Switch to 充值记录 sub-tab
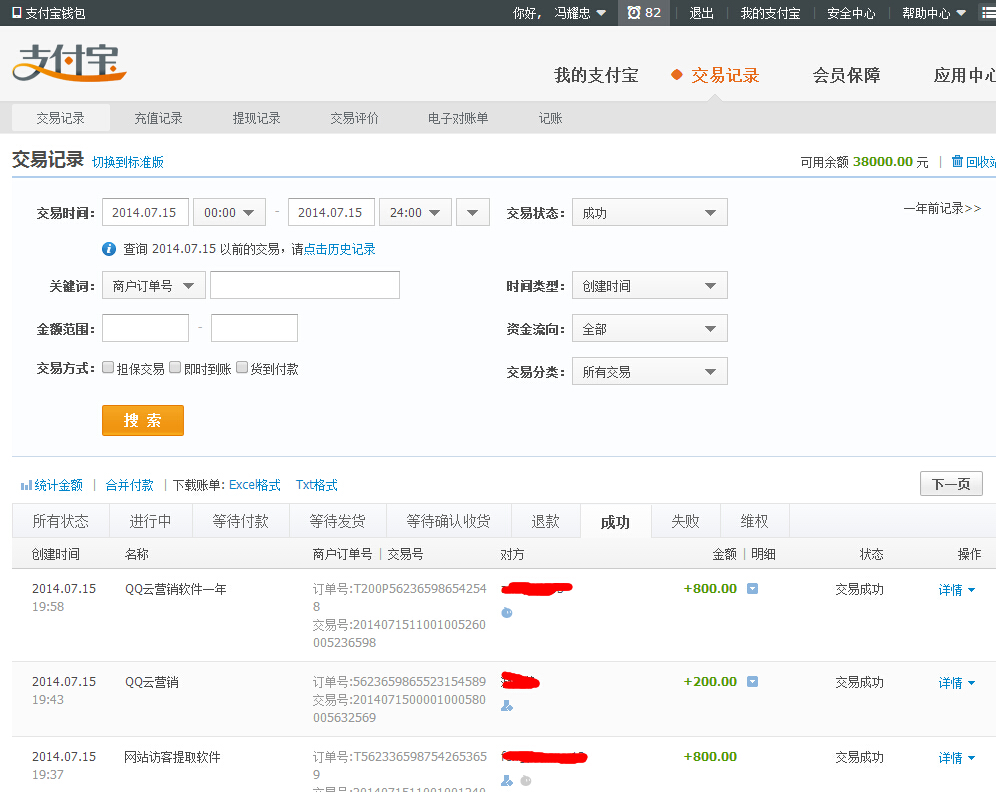The height and width of the screenshot is (792, 996). point(158,118)
